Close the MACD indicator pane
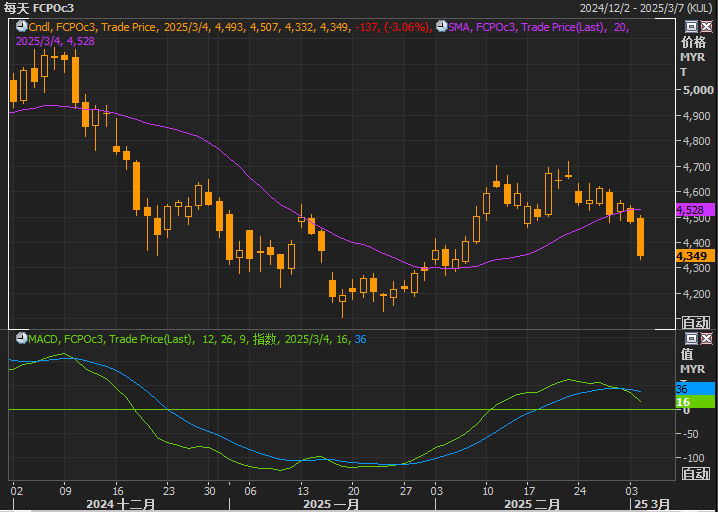718x512 pixels. coord(706,338)
